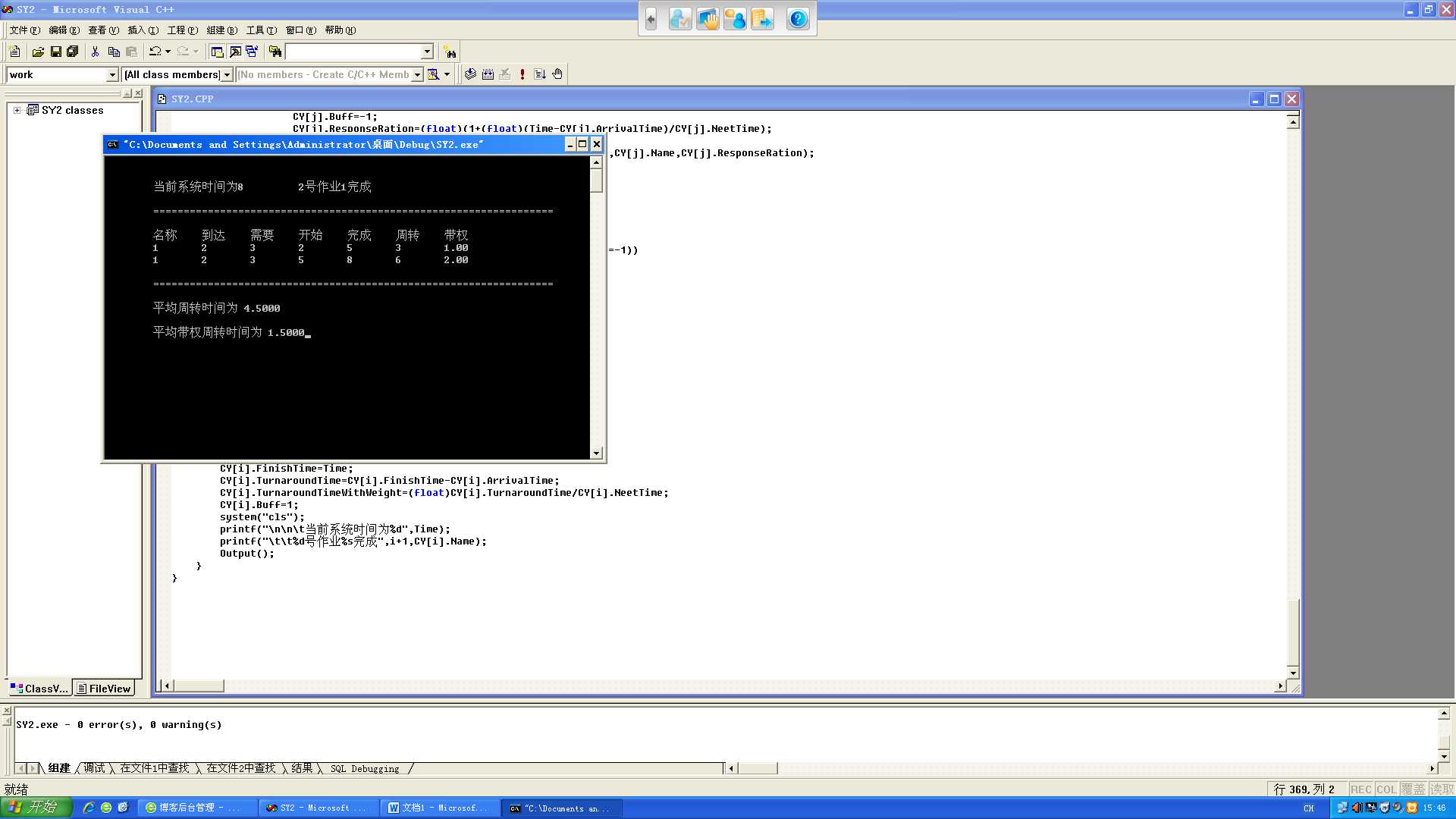Image resolution: width=1456 pixels, height=819 pixels.
Task: Compile the file with Compile icon
Action: tap(470, 74)
